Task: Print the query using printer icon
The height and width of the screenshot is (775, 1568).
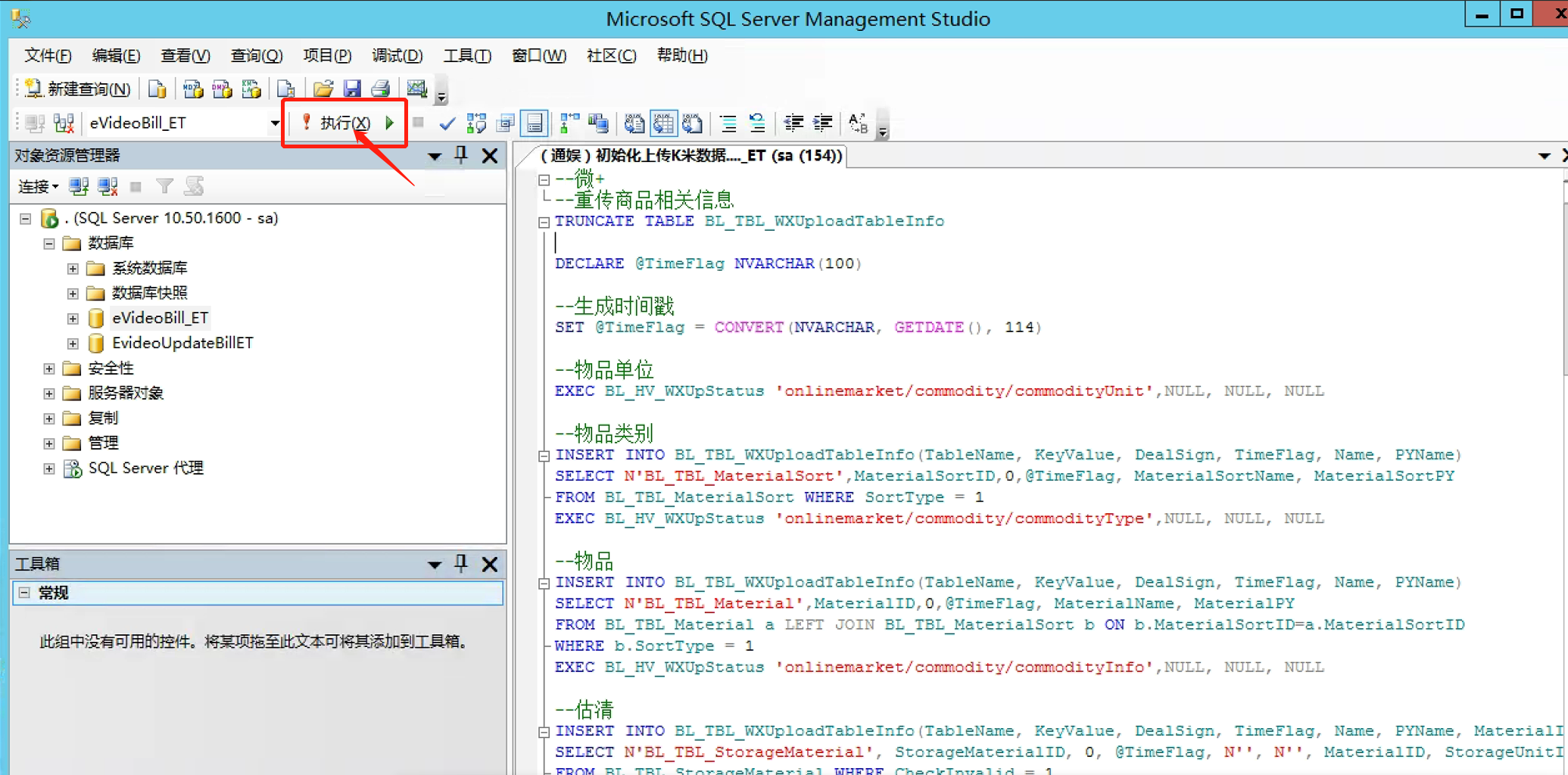Action: tap(381, 89)
